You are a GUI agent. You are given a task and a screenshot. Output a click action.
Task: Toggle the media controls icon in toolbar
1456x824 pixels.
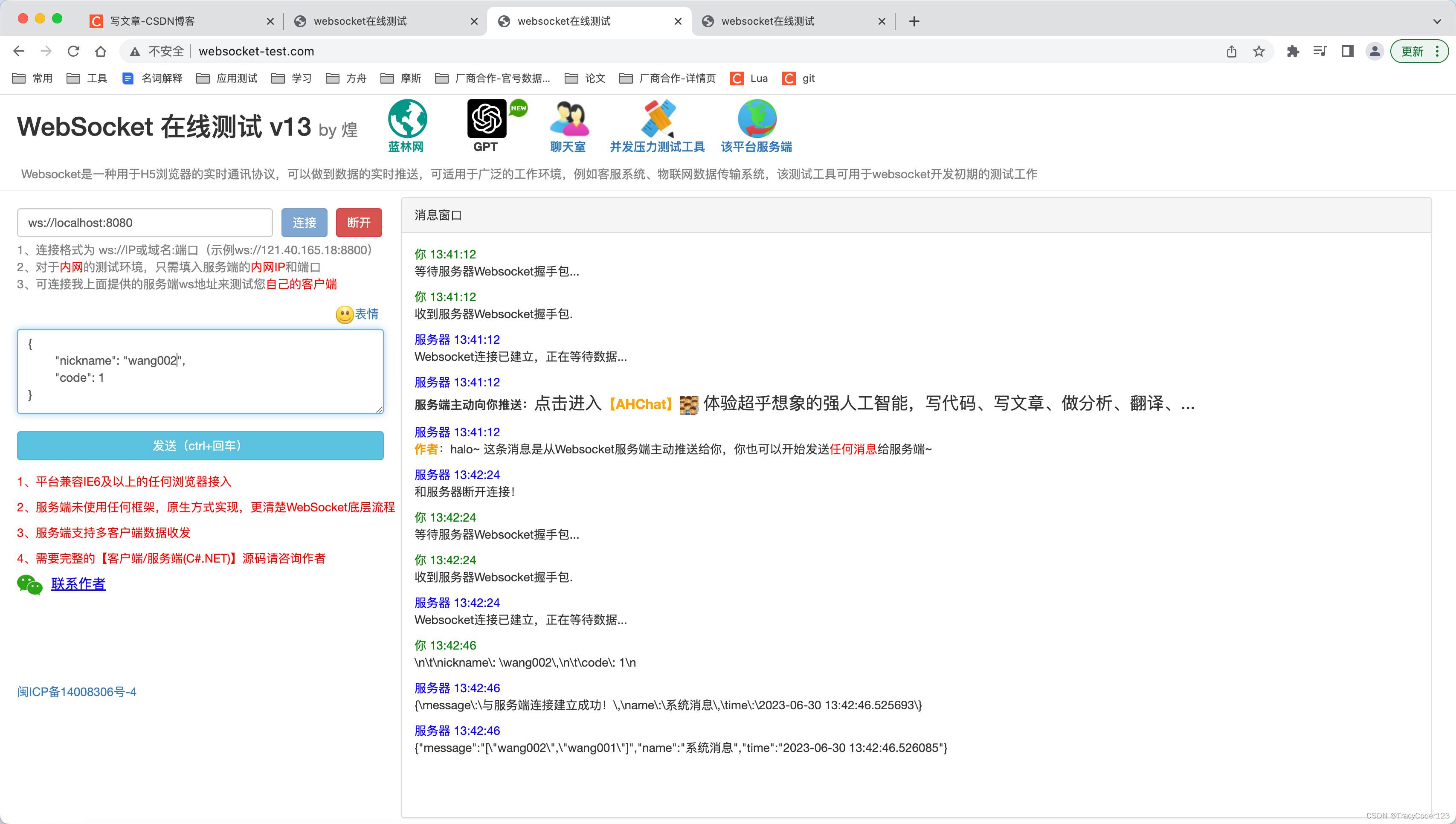[x=1320, y=51]
